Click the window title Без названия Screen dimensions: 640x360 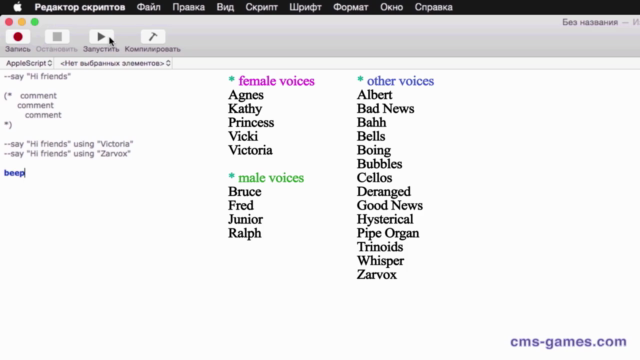(x=590, y=22)
